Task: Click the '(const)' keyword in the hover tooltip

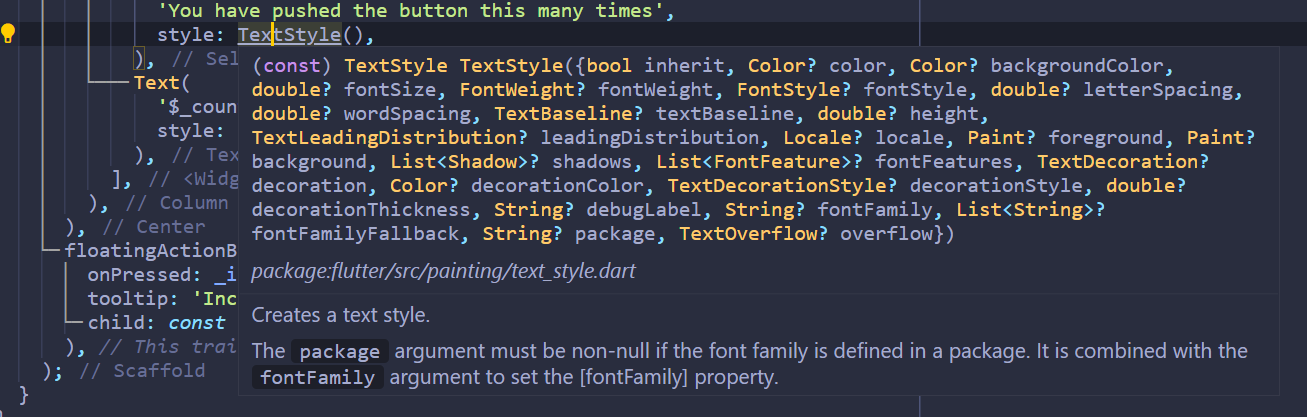Action: pos(292,66)
